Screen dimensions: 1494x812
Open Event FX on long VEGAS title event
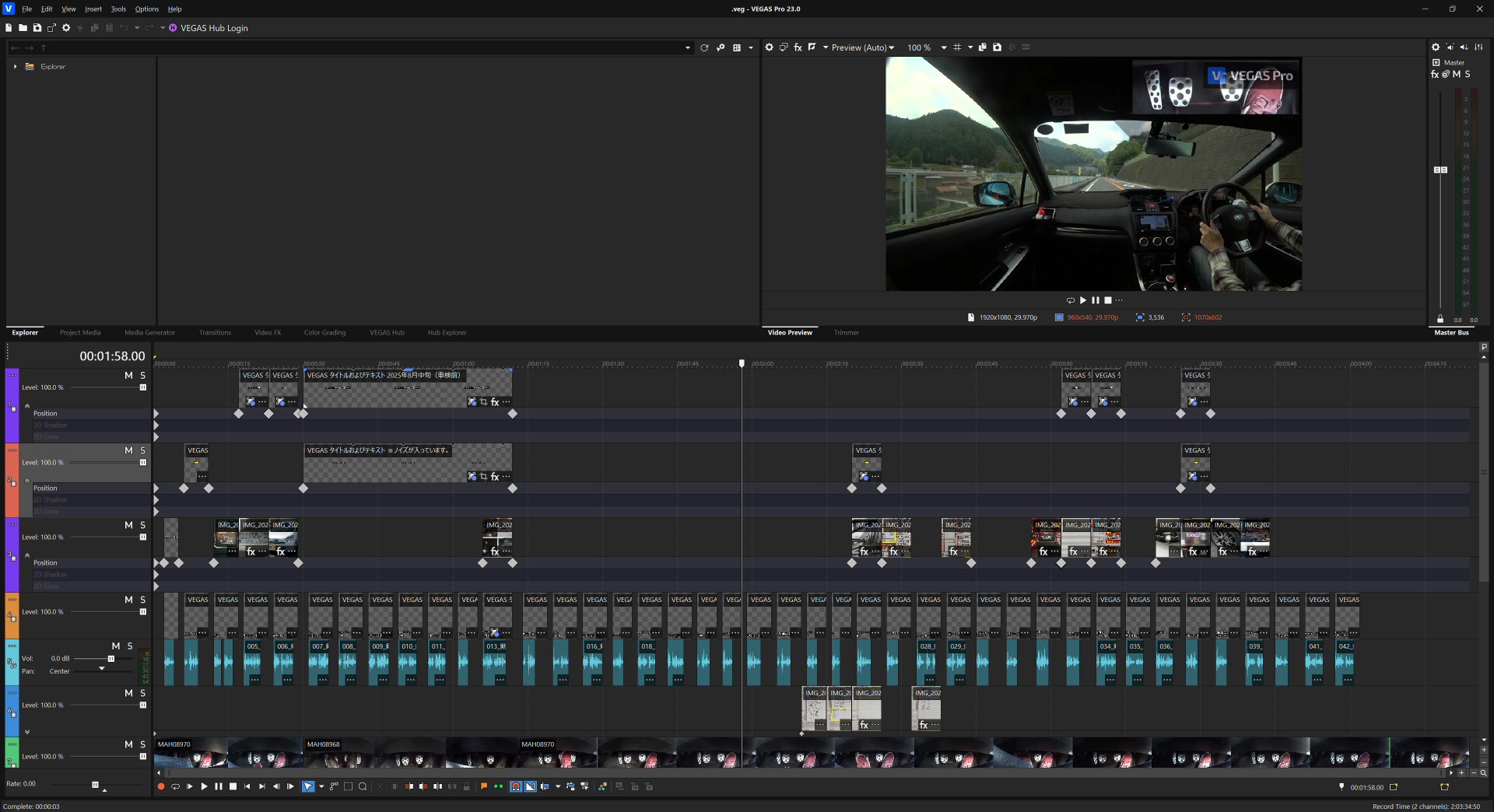pyautogui.click(x=495, y=402)
